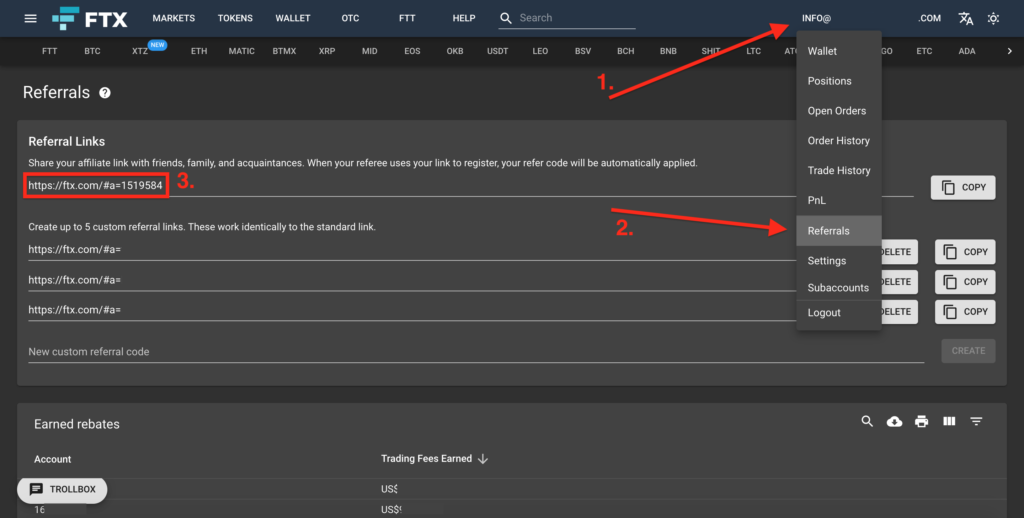This screenshot has width=1024, height=518.
Task: Search earned rebates with magnifier icon
Action: click(x=867, y=421)
